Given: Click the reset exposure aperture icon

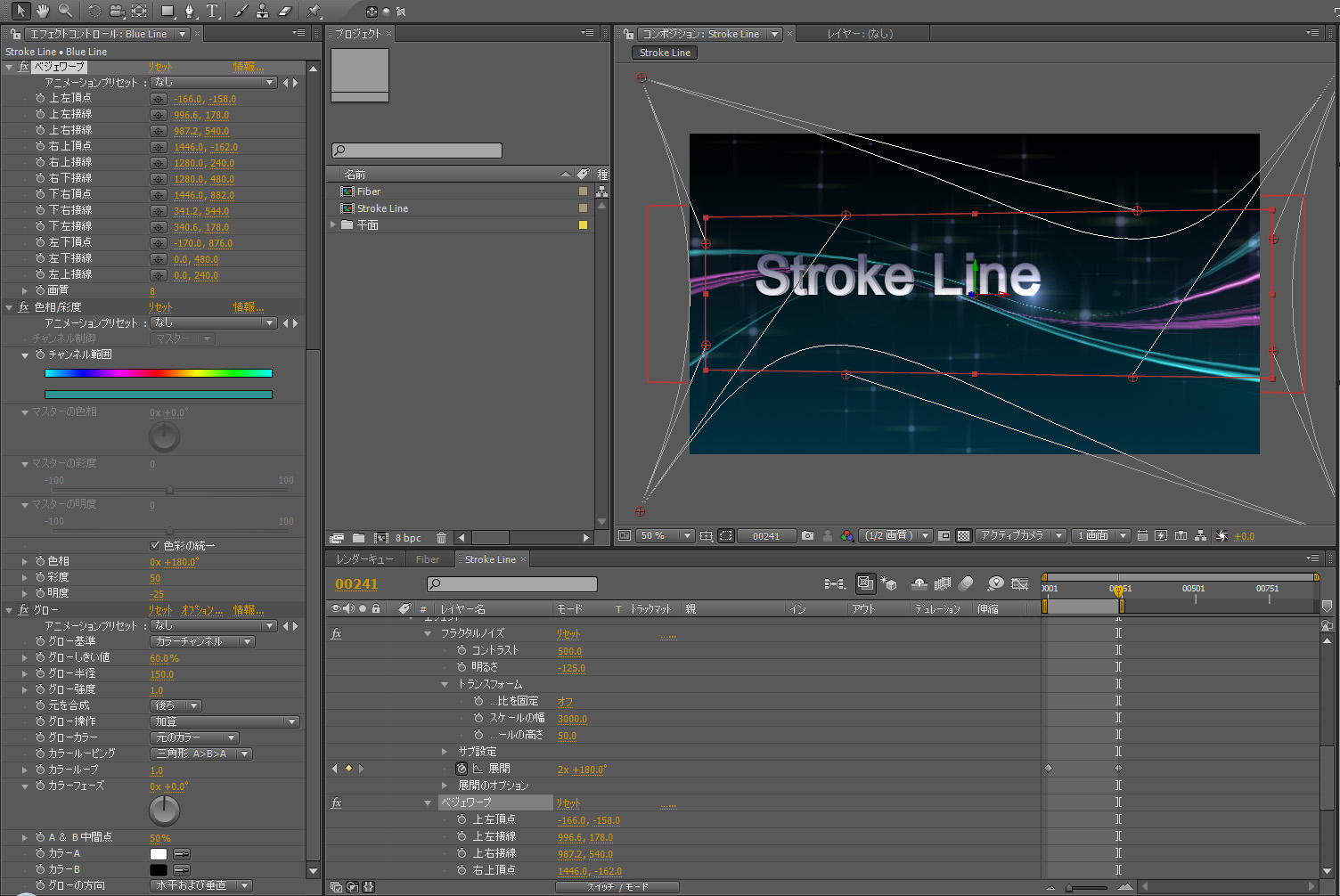Looking at the screenshot, I should coord(1222,535).
